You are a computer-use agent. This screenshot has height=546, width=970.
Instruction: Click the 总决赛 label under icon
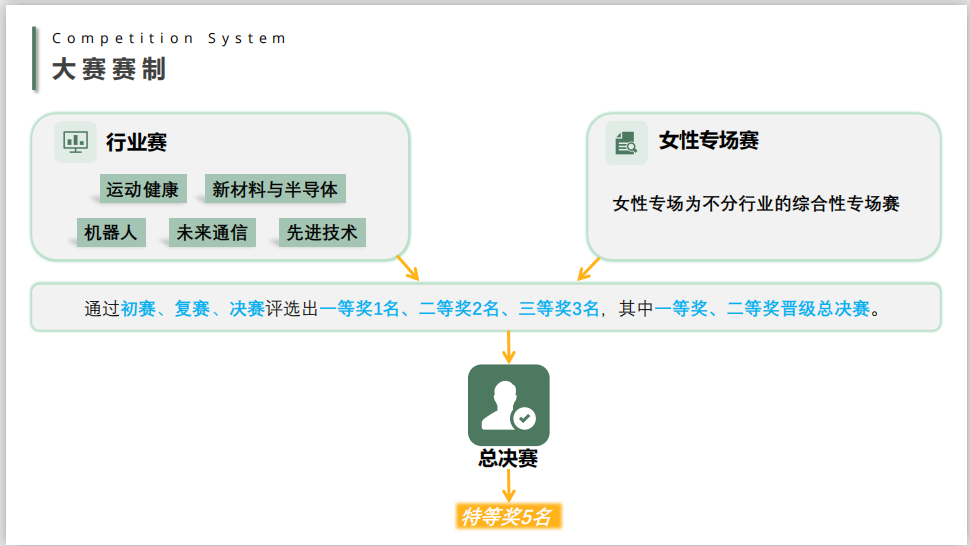pos(509,458)
